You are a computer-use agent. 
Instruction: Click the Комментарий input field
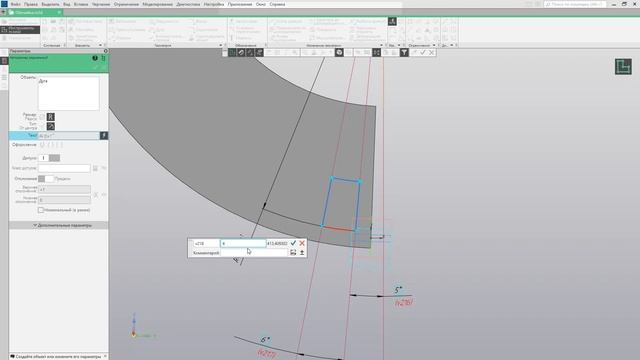254,253
